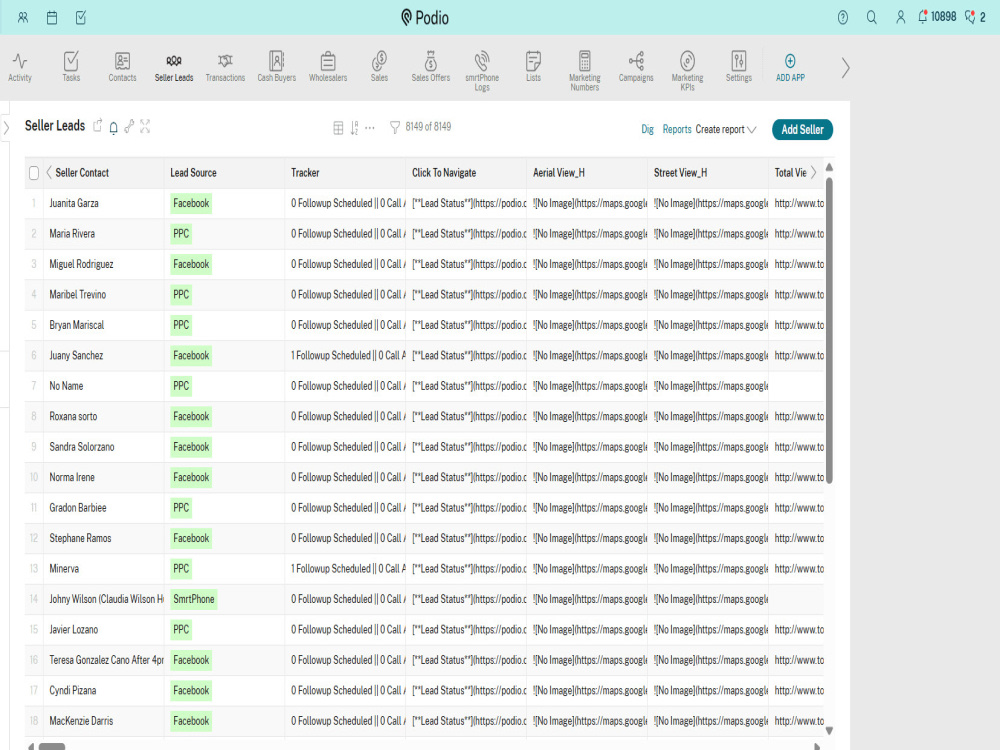Sort by Lead Source column header

[x=193, y=173]
